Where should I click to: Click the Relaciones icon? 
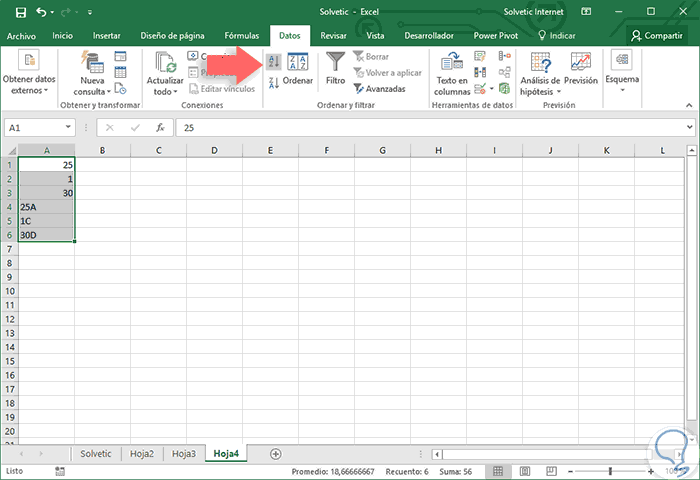coord(505,72)
